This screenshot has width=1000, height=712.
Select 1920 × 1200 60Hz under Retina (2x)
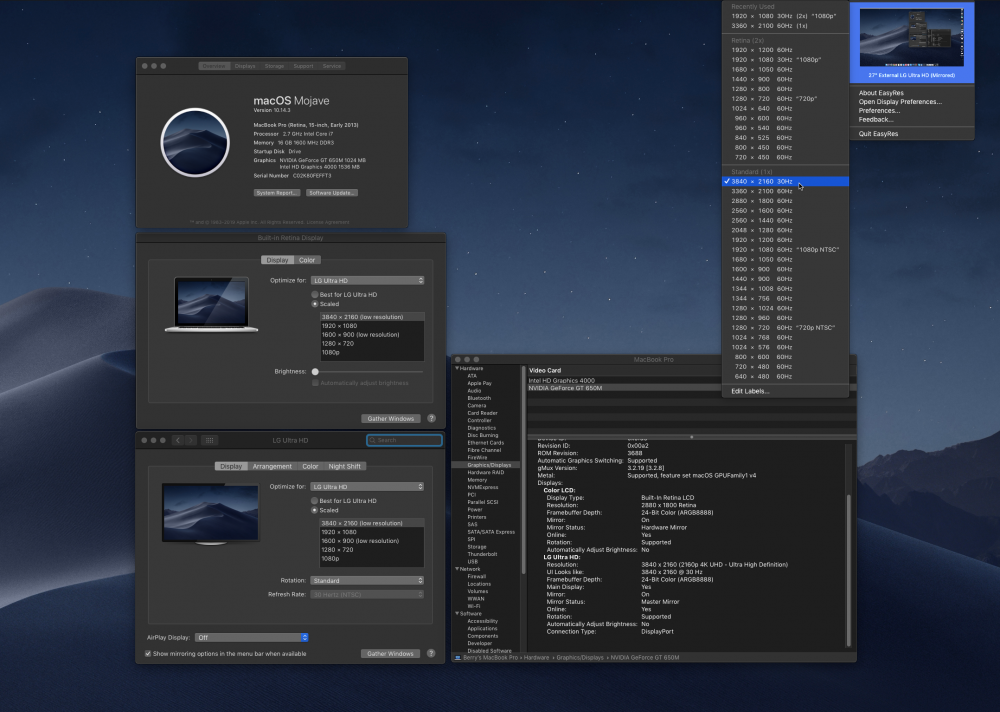pyautogui.click(x=785, y=50)
